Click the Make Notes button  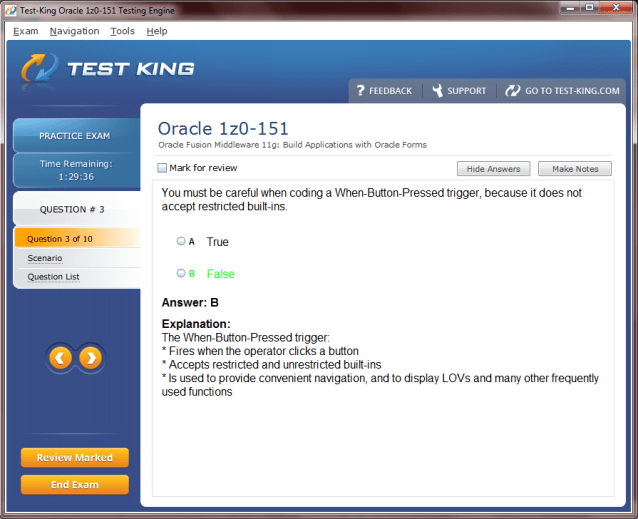coord(575,169)
